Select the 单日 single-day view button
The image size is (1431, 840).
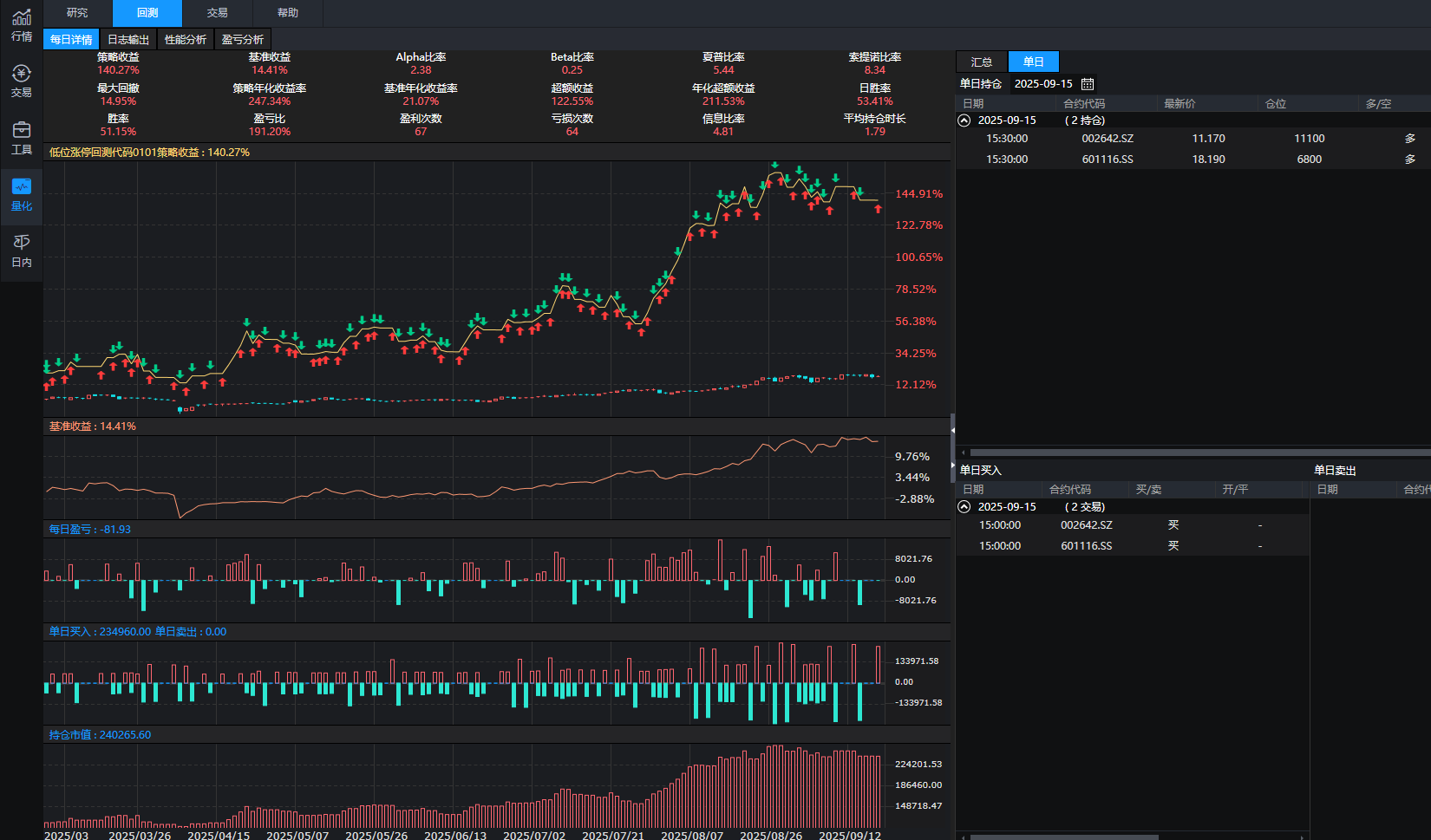coord(1033,62)
